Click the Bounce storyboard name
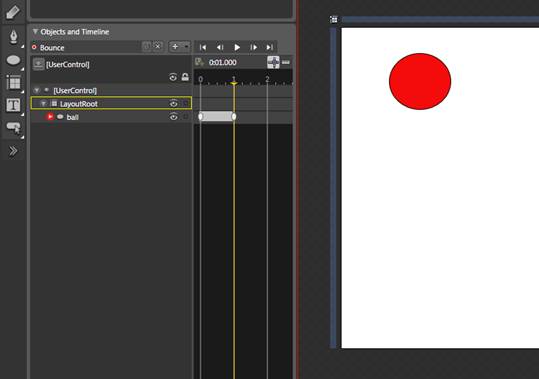539x379 pixels. coord(52,48)
